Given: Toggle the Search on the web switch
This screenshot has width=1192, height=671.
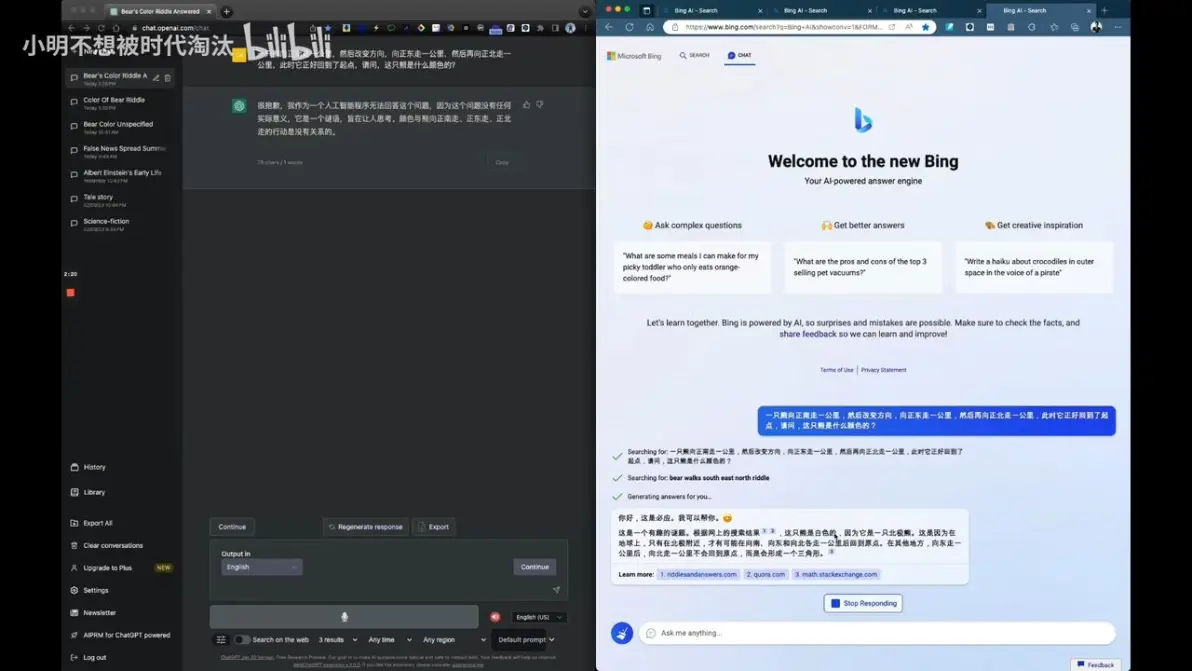Looking at the screenshot, I should point(242,640).
